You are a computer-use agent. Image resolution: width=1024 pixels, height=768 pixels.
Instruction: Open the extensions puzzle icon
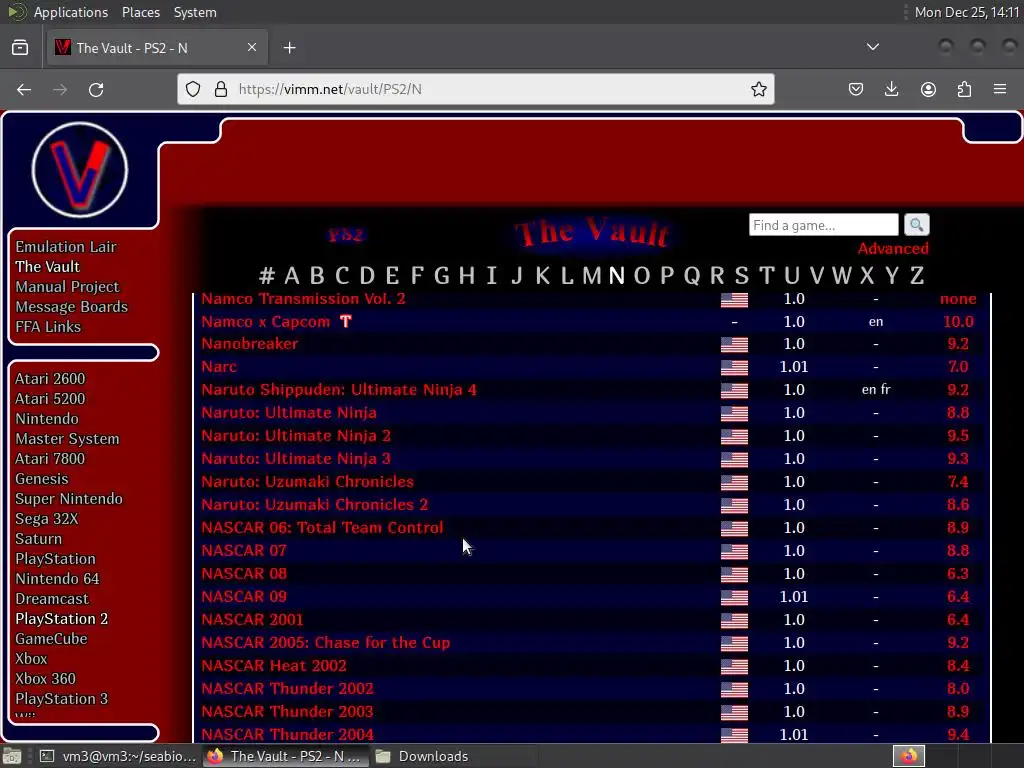point(964,89)
